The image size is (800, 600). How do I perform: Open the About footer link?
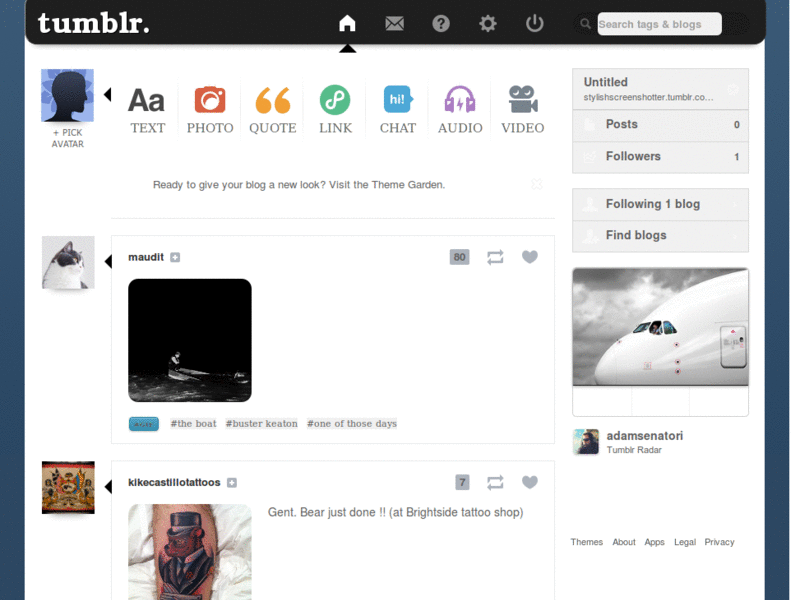pyautogui.click(x=623, y=542)
